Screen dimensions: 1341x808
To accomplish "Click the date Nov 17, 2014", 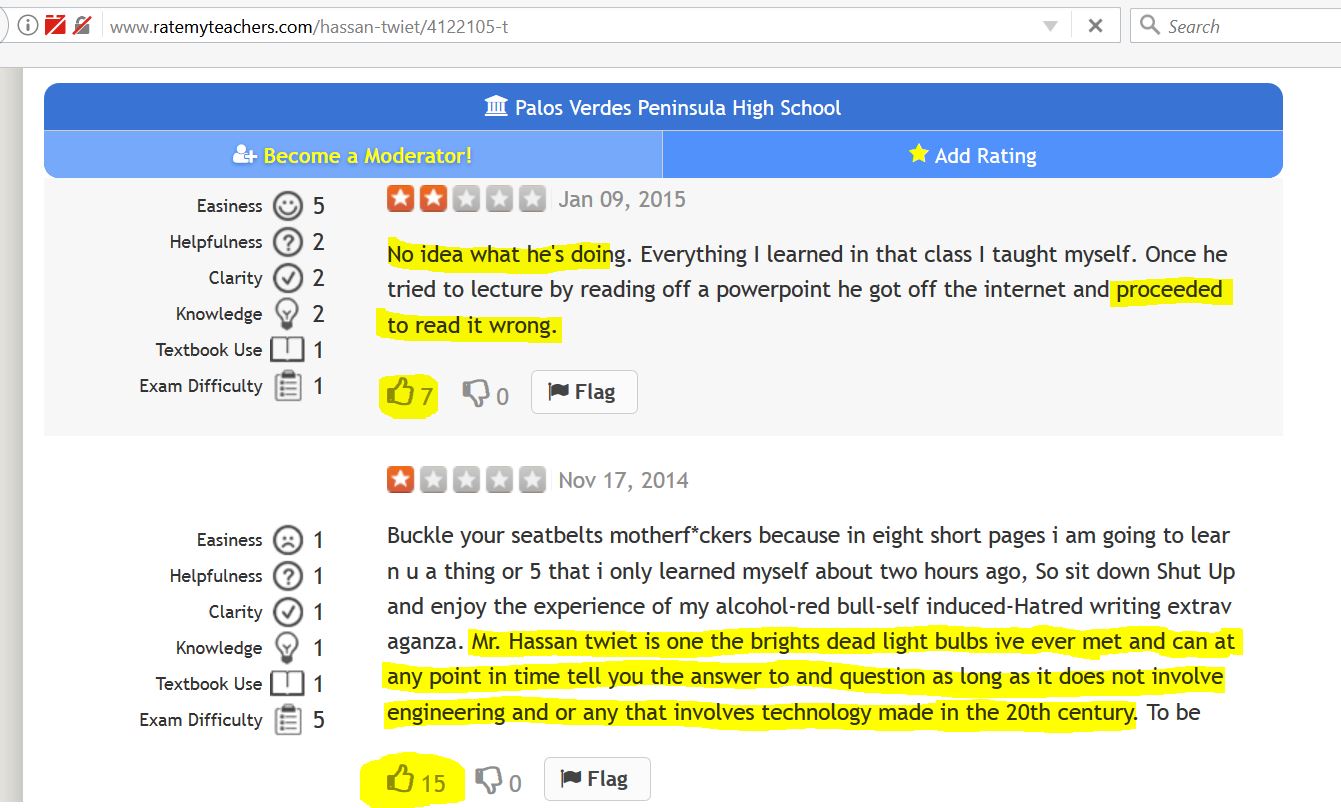I will pos(624,480).
